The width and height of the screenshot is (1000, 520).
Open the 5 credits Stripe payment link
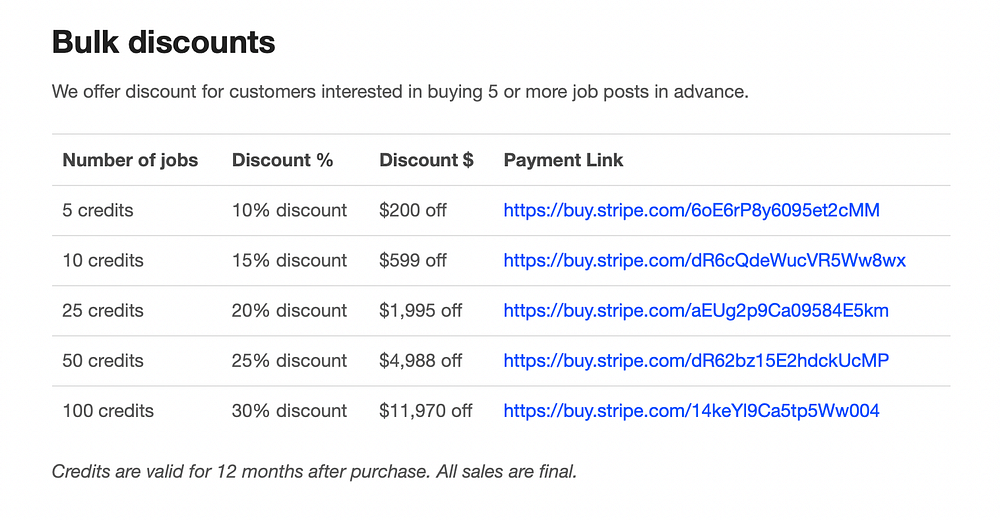click(691, 210)
